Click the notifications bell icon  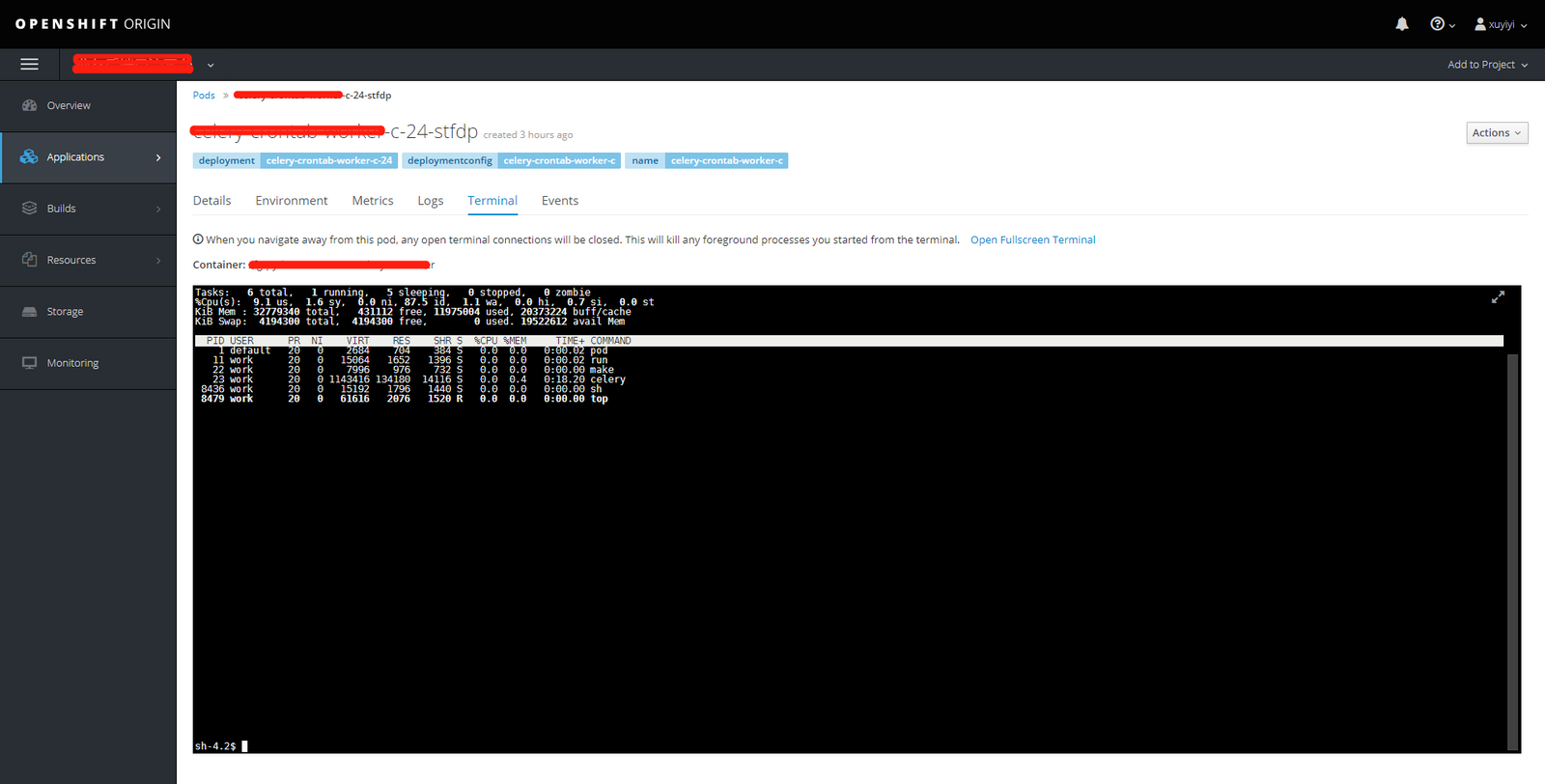[1401, 24]
